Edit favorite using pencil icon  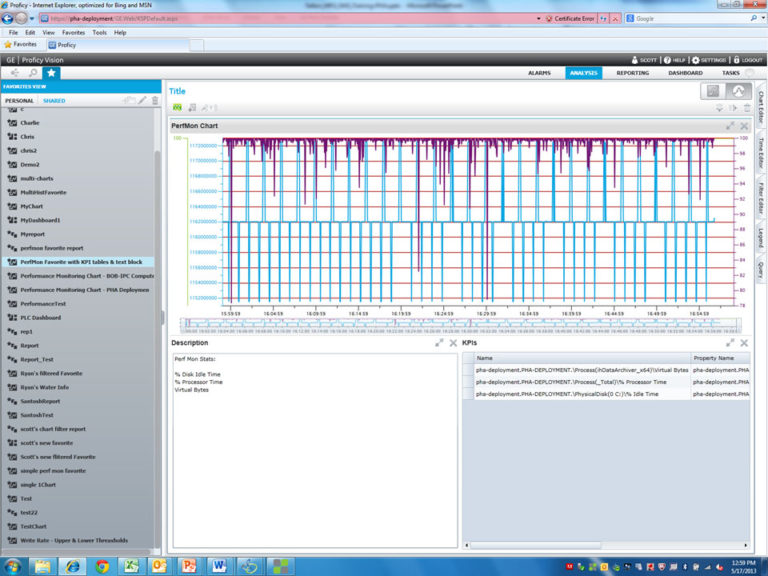142,100
